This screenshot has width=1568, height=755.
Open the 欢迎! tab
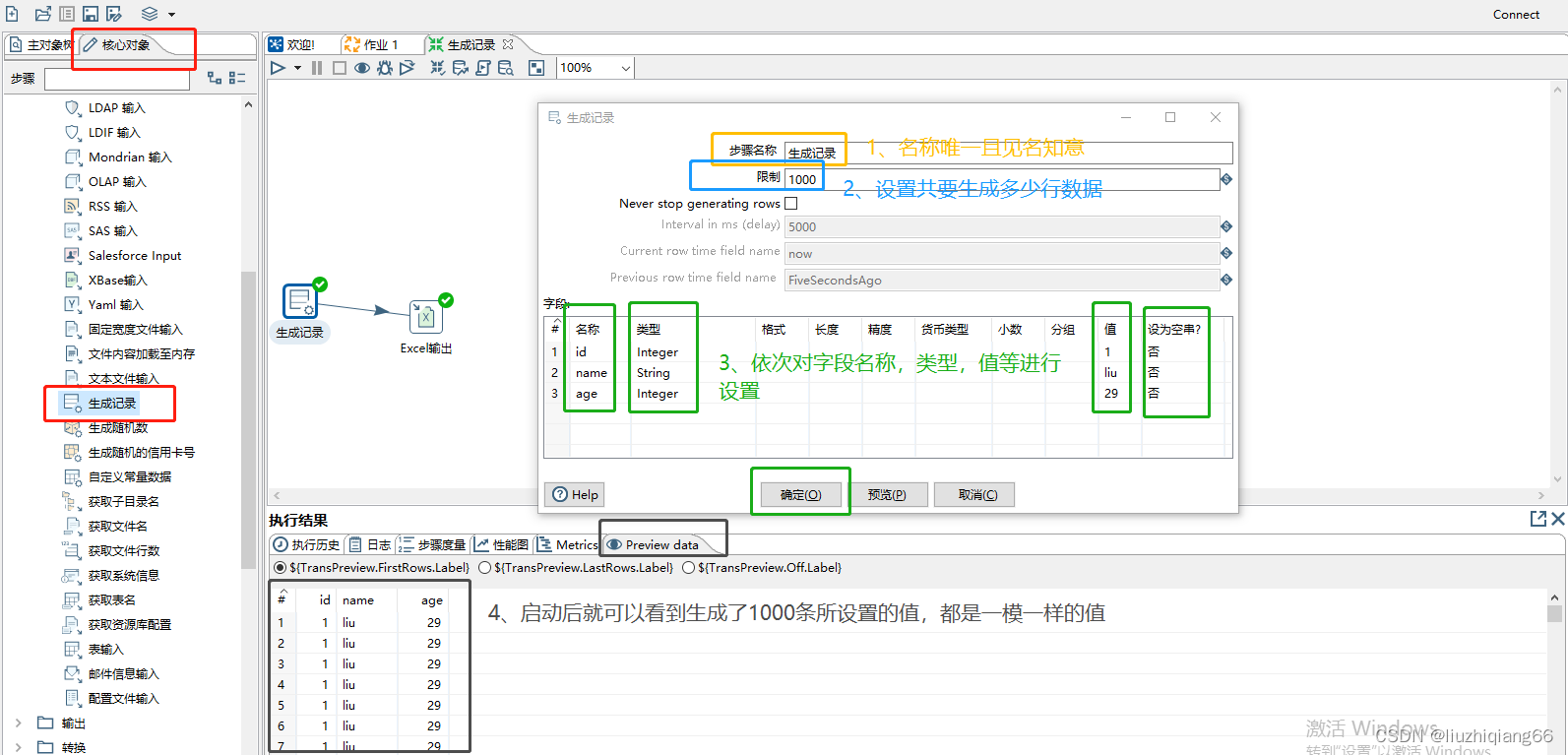coord(291,44)
